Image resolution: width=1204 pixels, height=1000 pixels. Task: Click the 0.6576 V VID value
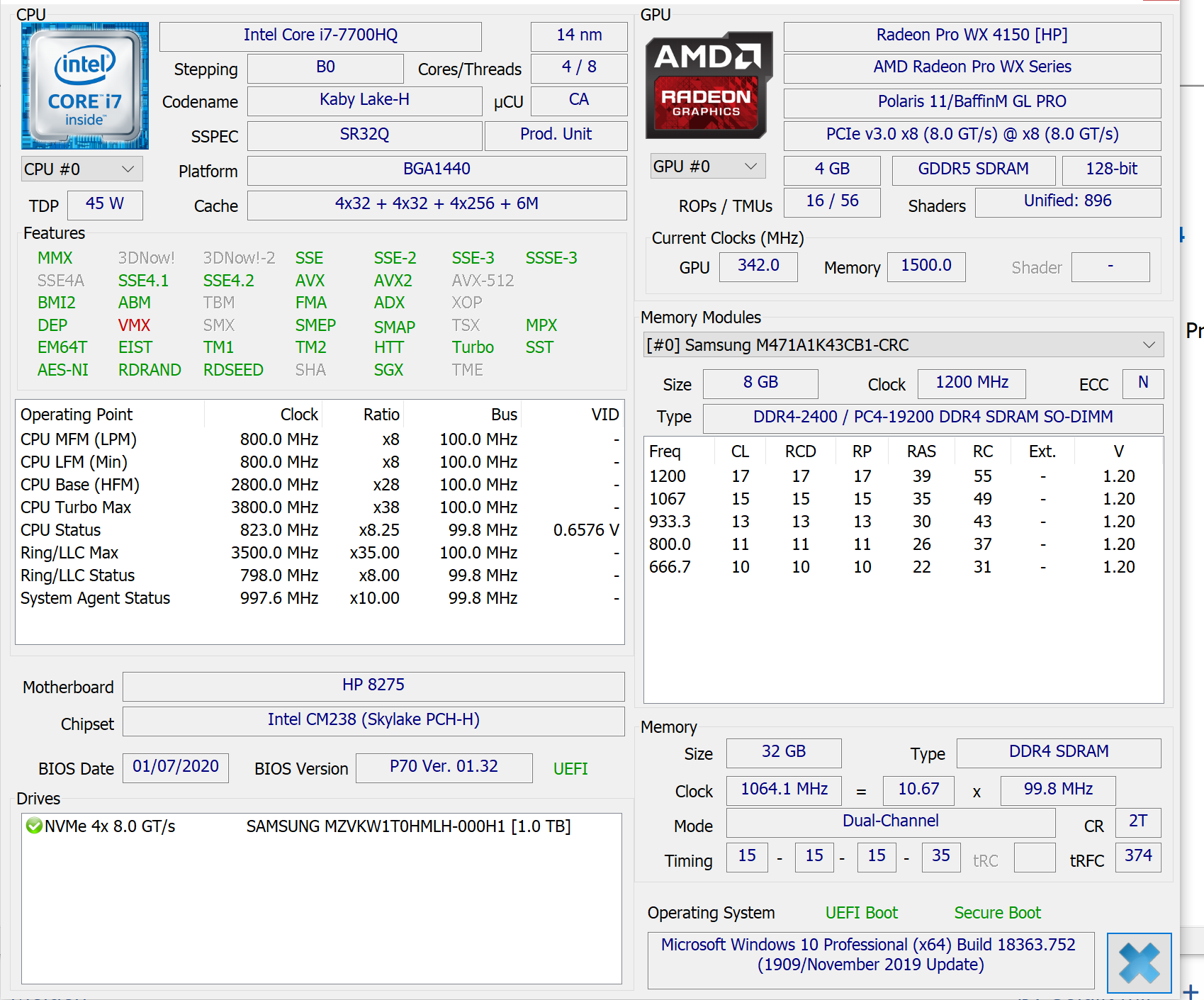point(586,530)
